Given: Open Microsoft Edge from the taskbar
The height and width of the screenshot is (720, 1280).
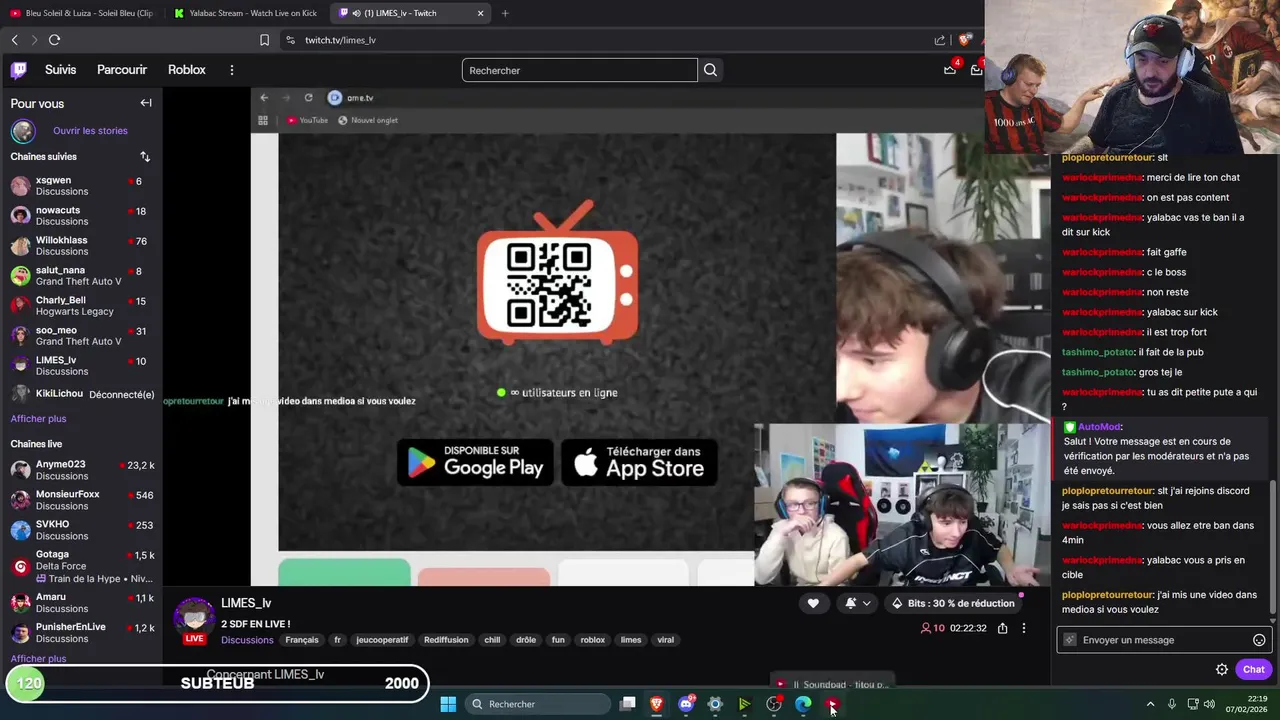Looking at the screenshot, I should click(x=803, y=704).
